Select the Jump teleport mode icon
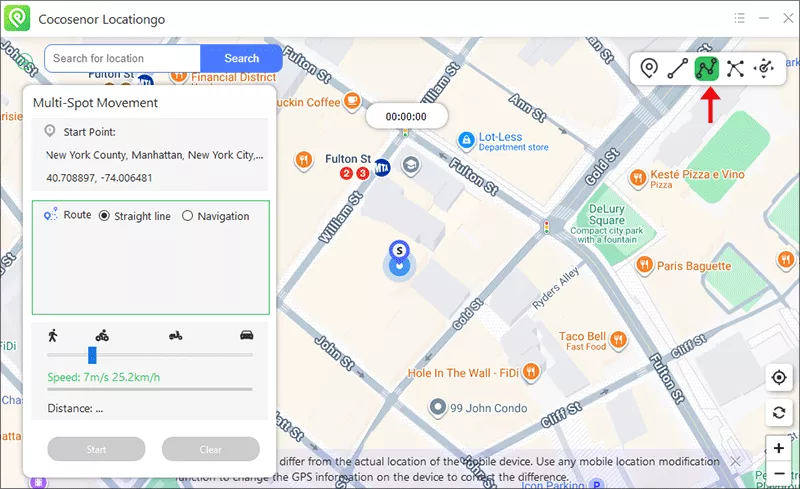The image size is (800, 489). 736,68
